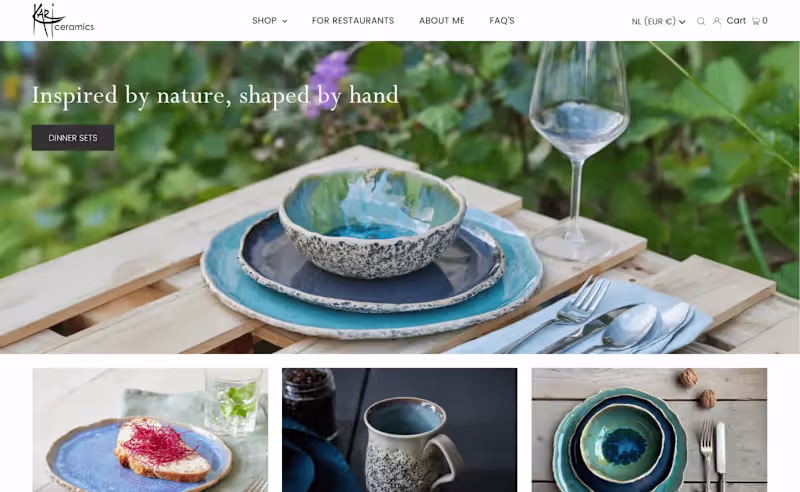Open the Cart link
800x492 pixels.
736,20
